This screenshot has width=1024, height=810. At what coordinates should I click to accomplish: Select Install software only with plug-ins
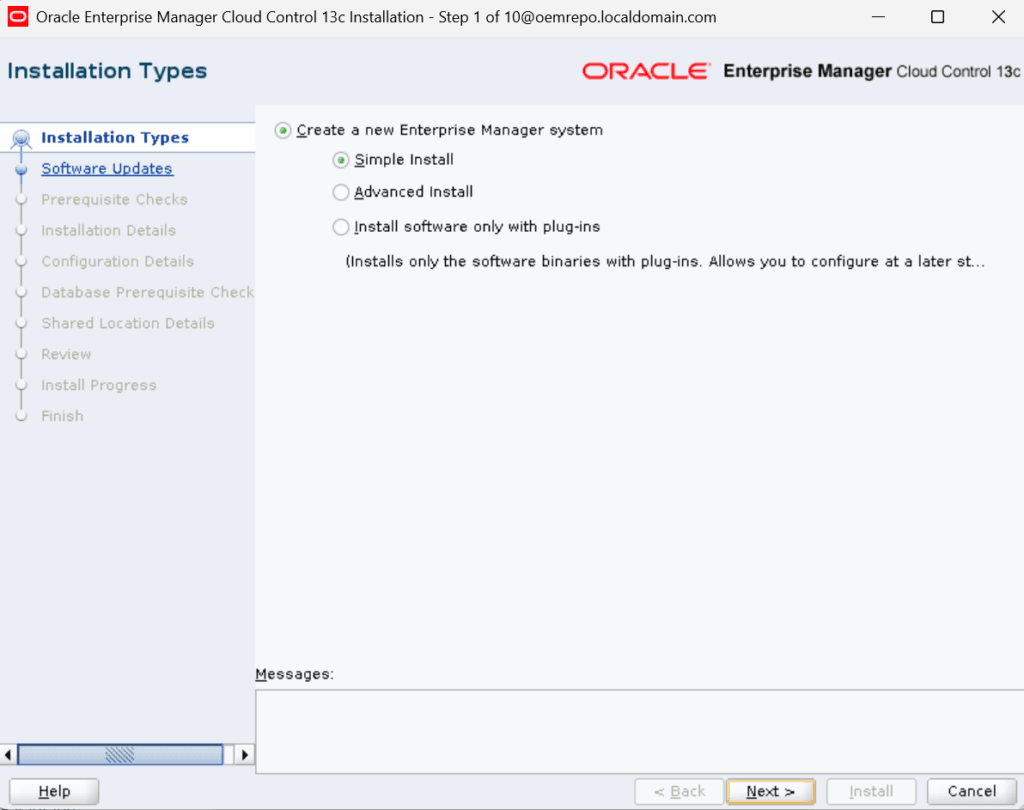coord(340,227)
